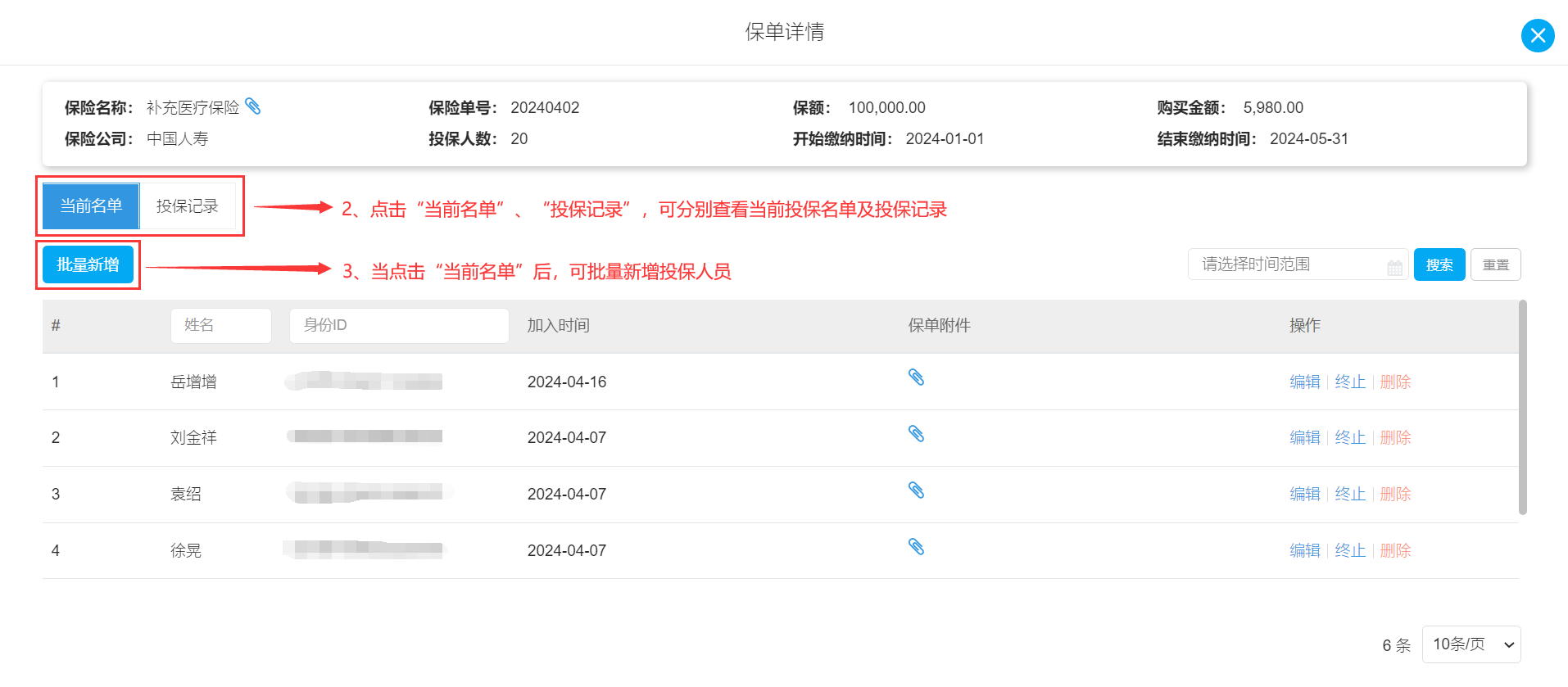Open the 10条/页 page size dropdown
Image resolution: width=1568 pixels, height=687 pixels.
[1471, 644]
